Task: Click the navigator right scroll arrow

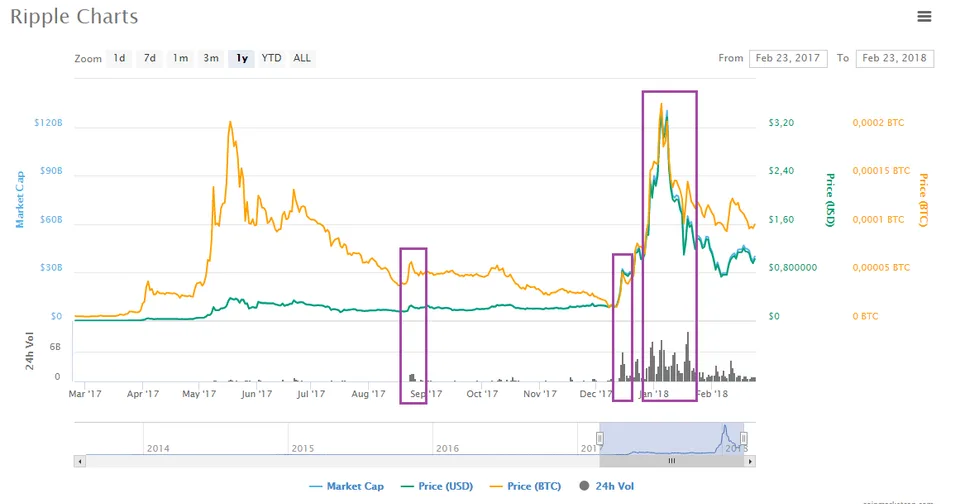Action: pos(750,461)
